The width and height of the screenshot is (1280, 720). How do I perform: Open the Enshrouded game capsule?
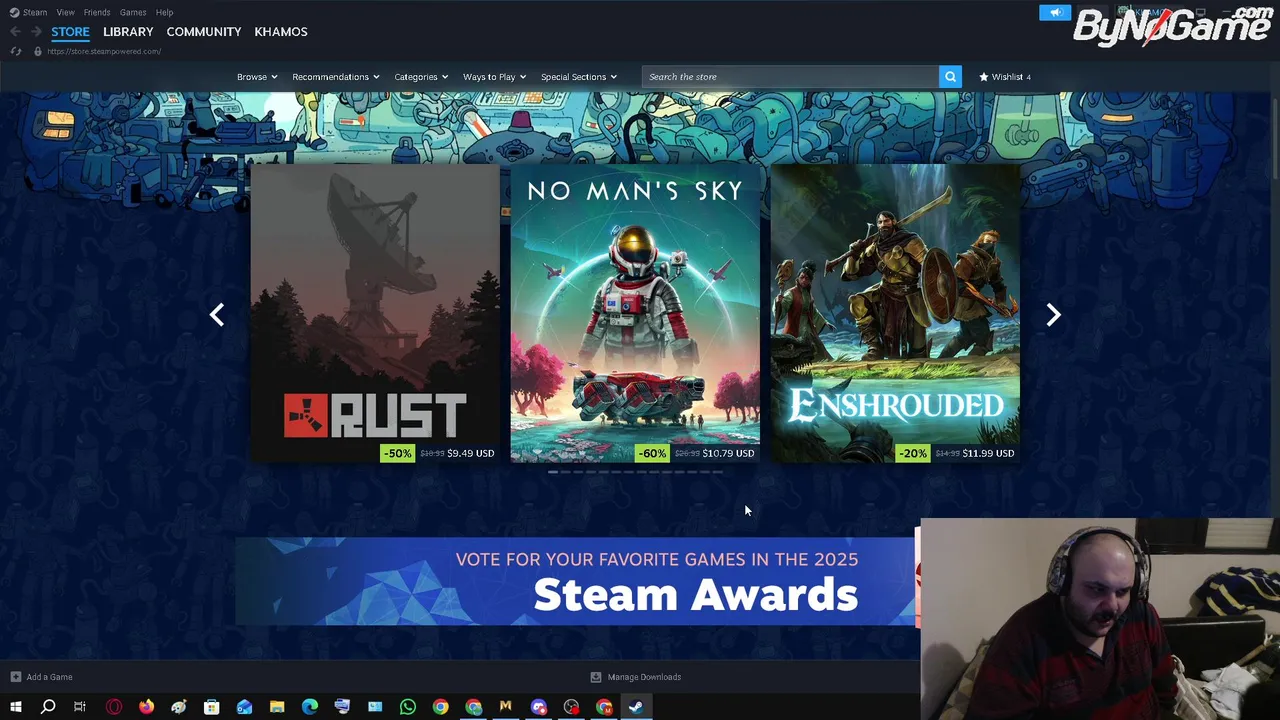point(895,314)
